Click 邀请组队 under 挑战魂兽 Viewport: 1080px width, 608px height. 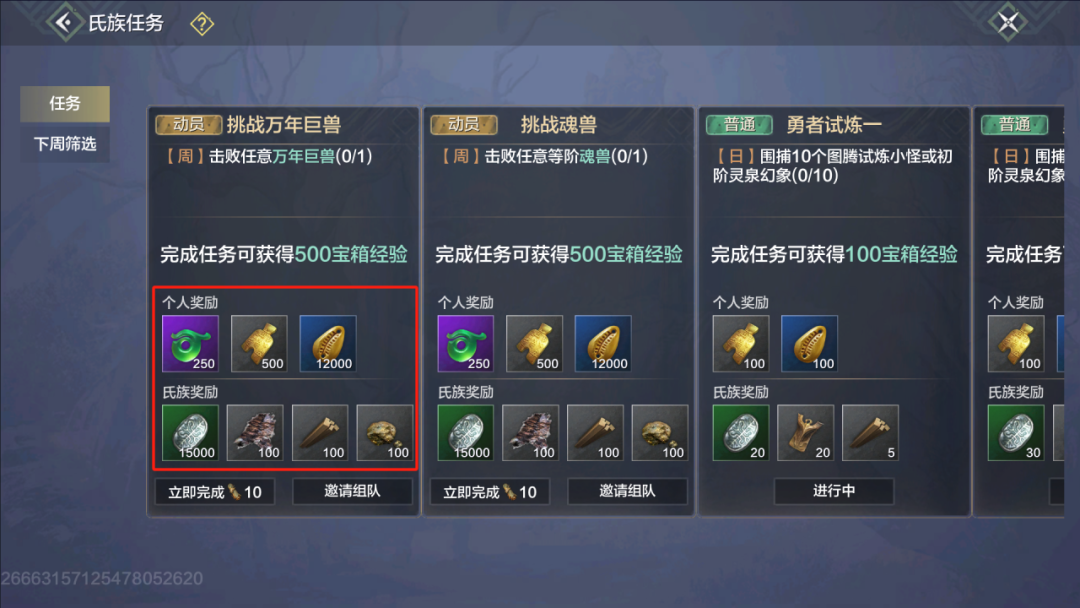[x=627, y=492]
